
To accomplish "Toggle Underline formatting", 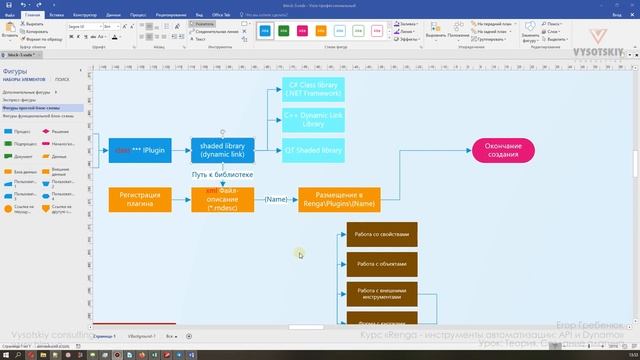I will click(86, 37).
